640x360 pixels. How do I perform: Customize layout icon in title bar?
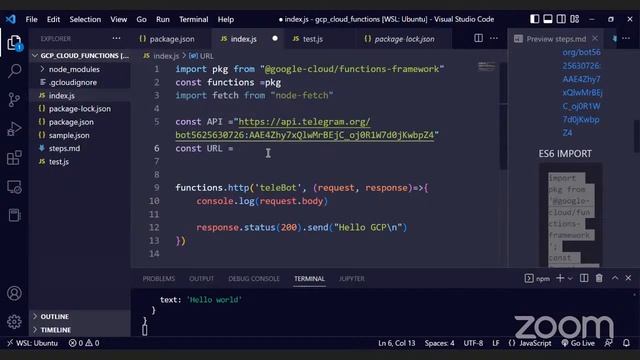[575, 19]
